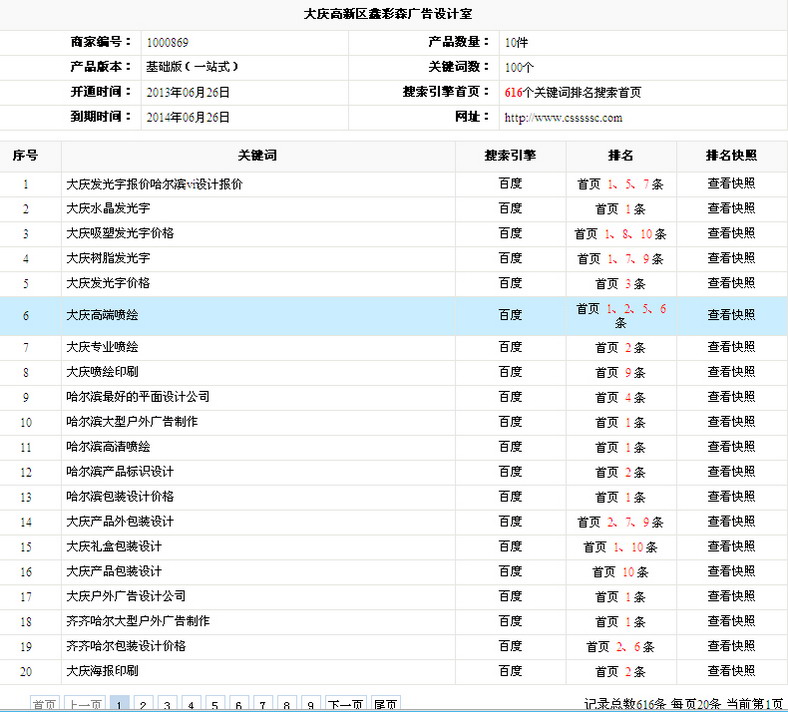Go to page 5 in pagination
This screenshot has height=712, width=788.
pyautogui.click(x=215, y=704)
